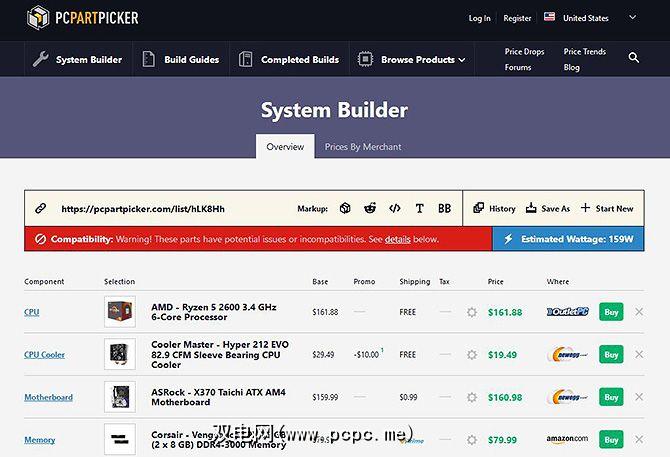
Task: Open the CPU Cooler component link
Action: tap(44, 354)
